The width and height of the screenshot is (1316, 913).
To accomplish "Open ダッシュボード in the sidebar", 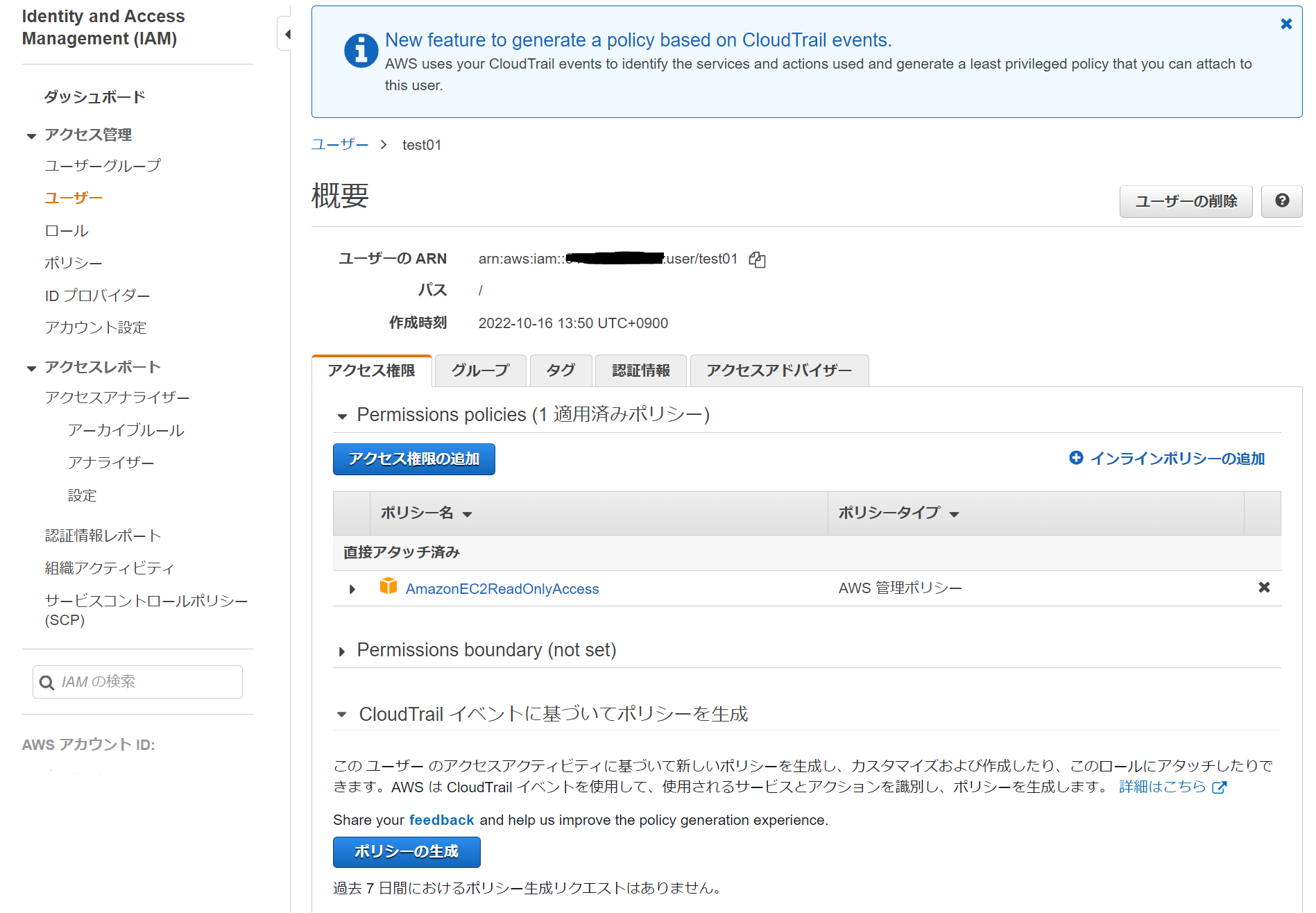I will pos(95,97).
